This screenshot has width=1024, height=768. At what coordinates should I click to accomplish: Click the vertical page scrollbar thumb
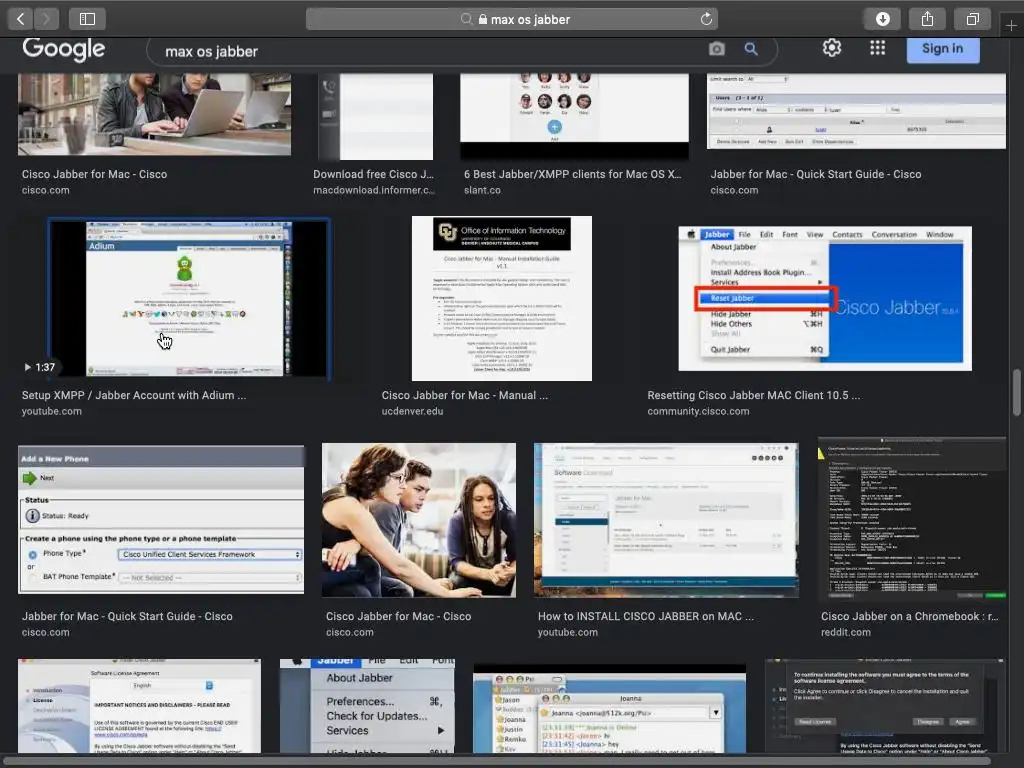tap(1016, 392)
